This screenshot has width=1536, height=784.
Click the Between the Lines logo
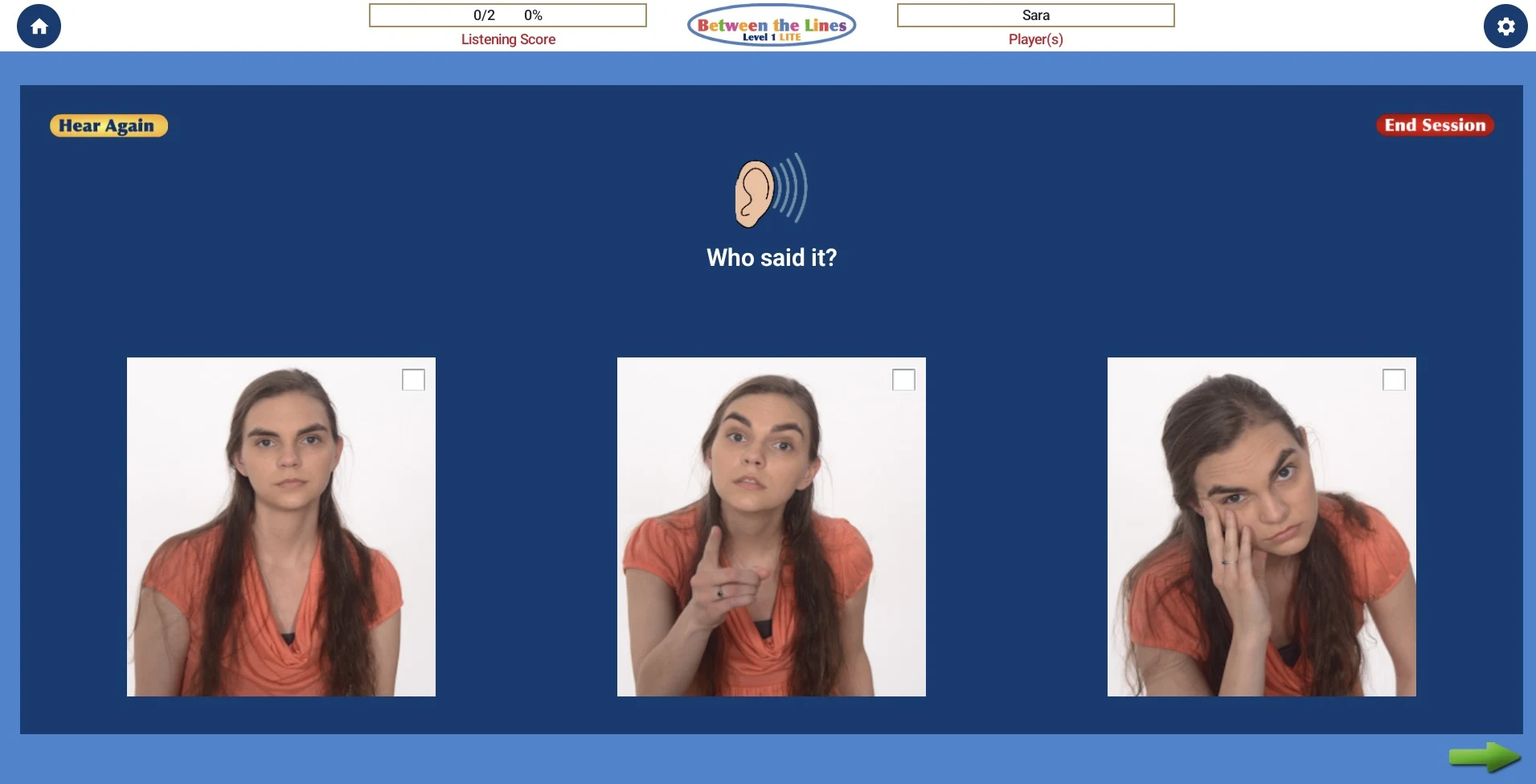click(x=772, y=27)
